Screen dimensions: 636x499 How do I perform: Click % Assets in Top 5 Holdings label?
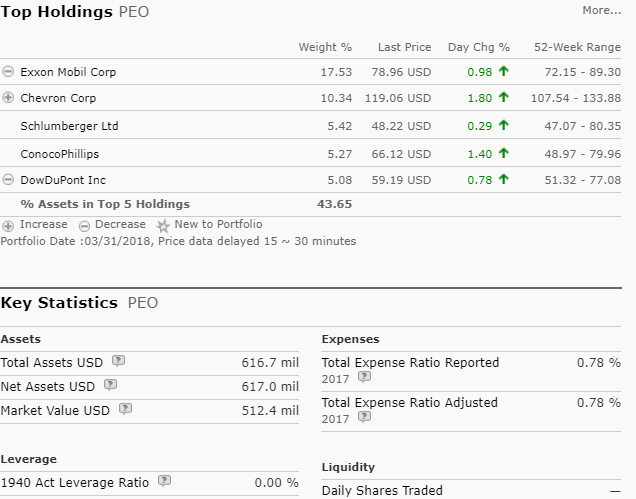[x=105, y=204]
